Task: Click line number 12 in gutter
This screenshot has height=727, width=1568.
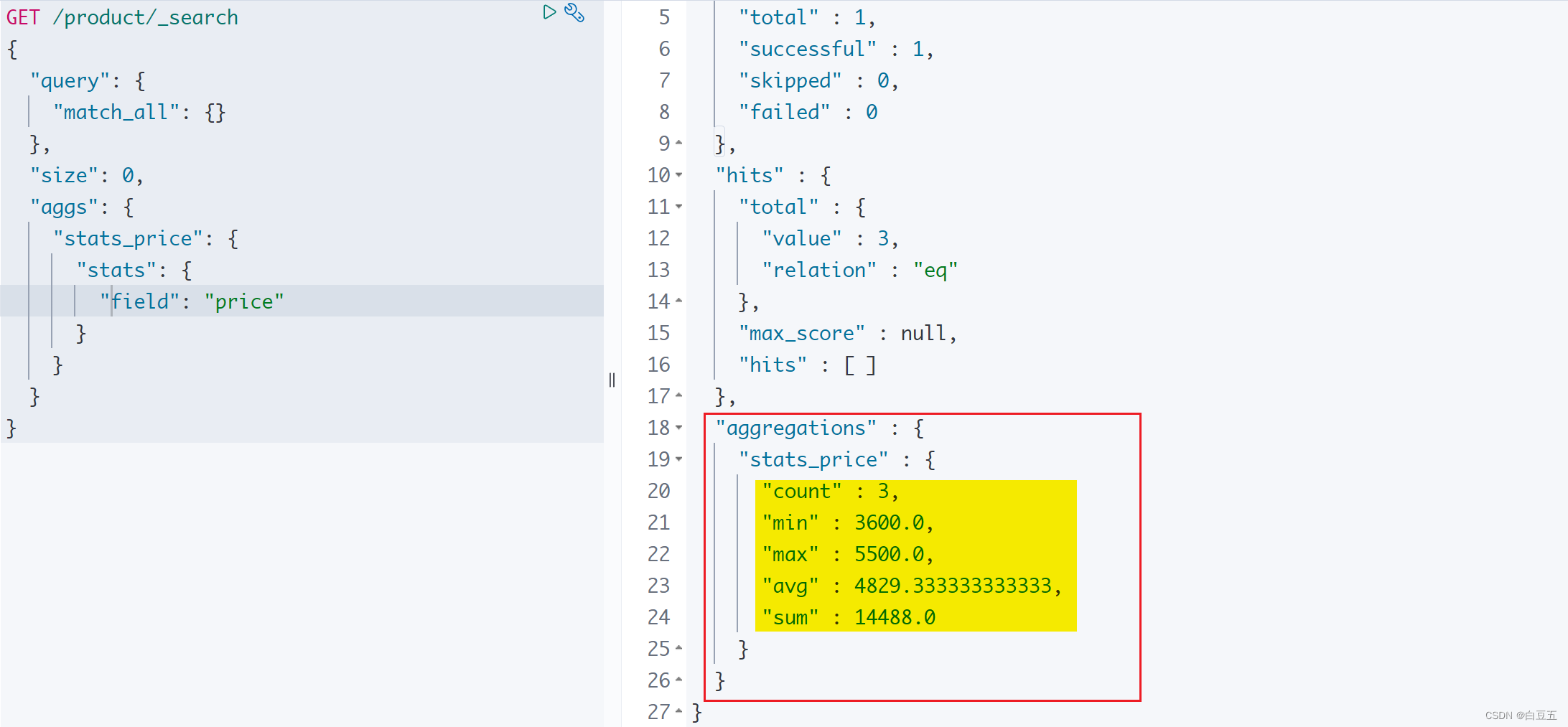Action: pyautogui.click(x=658, y=238)
